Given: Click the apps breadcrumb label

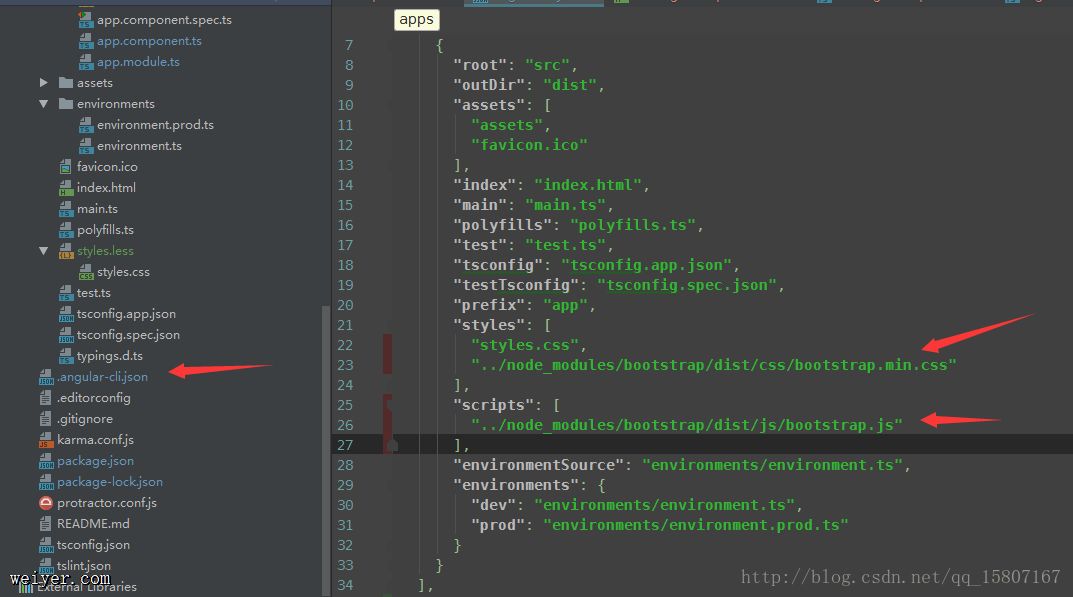Looking at the screenshot, I should [416, 20].
